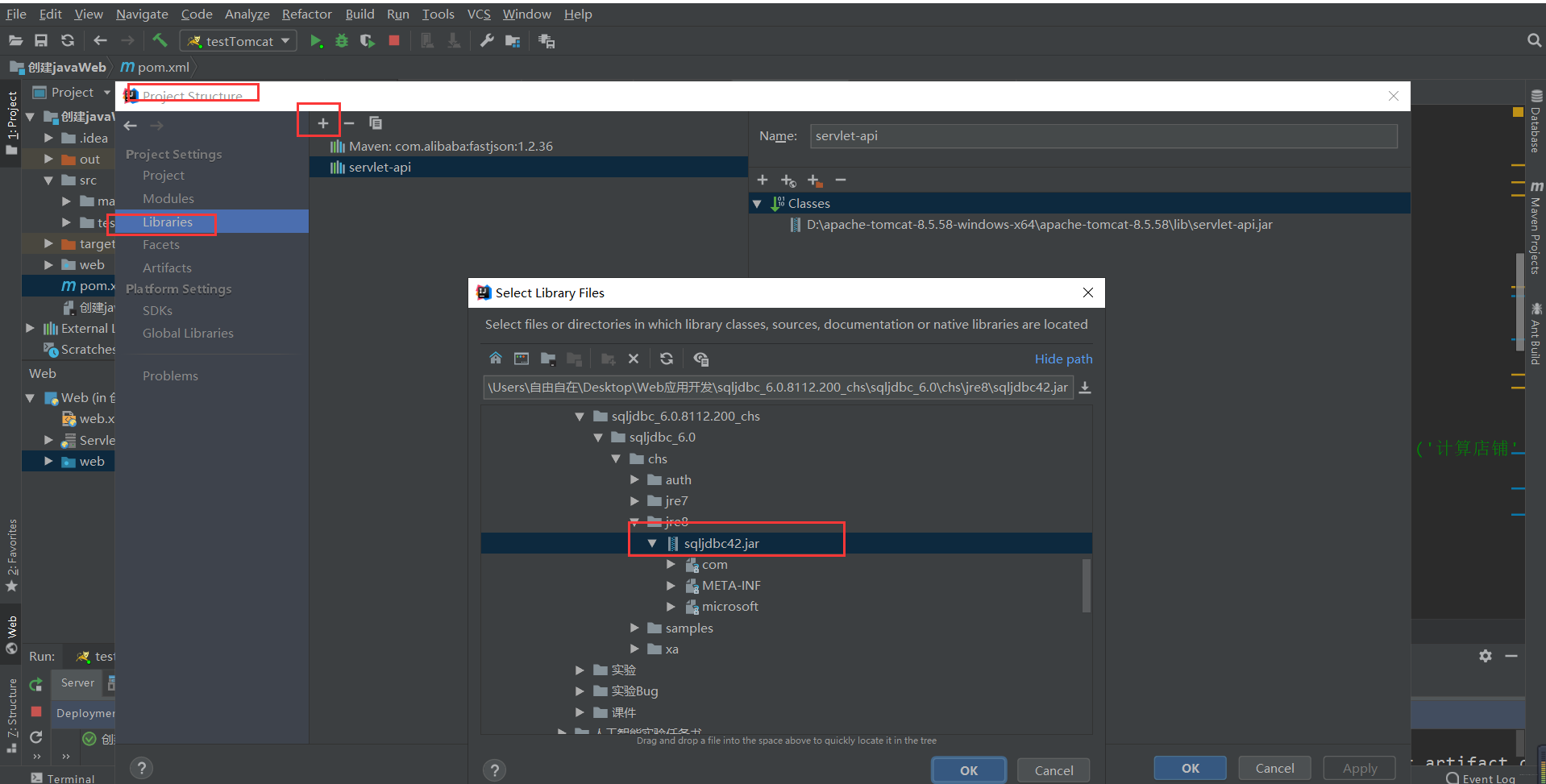Screen dimensions: 1546x784
Task: Click Cancel in Select Library Files dialog
Action: point(1054,770)
